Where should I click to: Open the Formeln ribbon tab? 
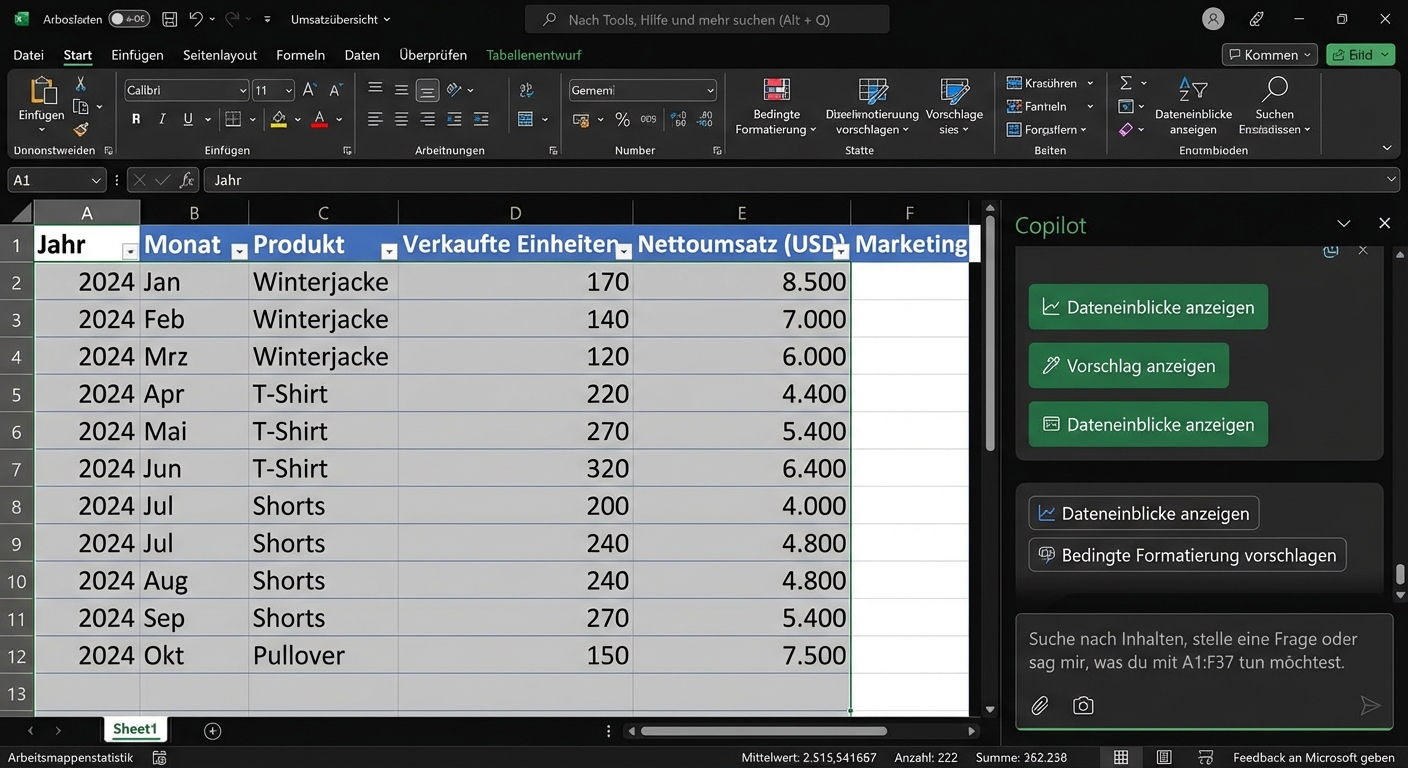[300, 55]
